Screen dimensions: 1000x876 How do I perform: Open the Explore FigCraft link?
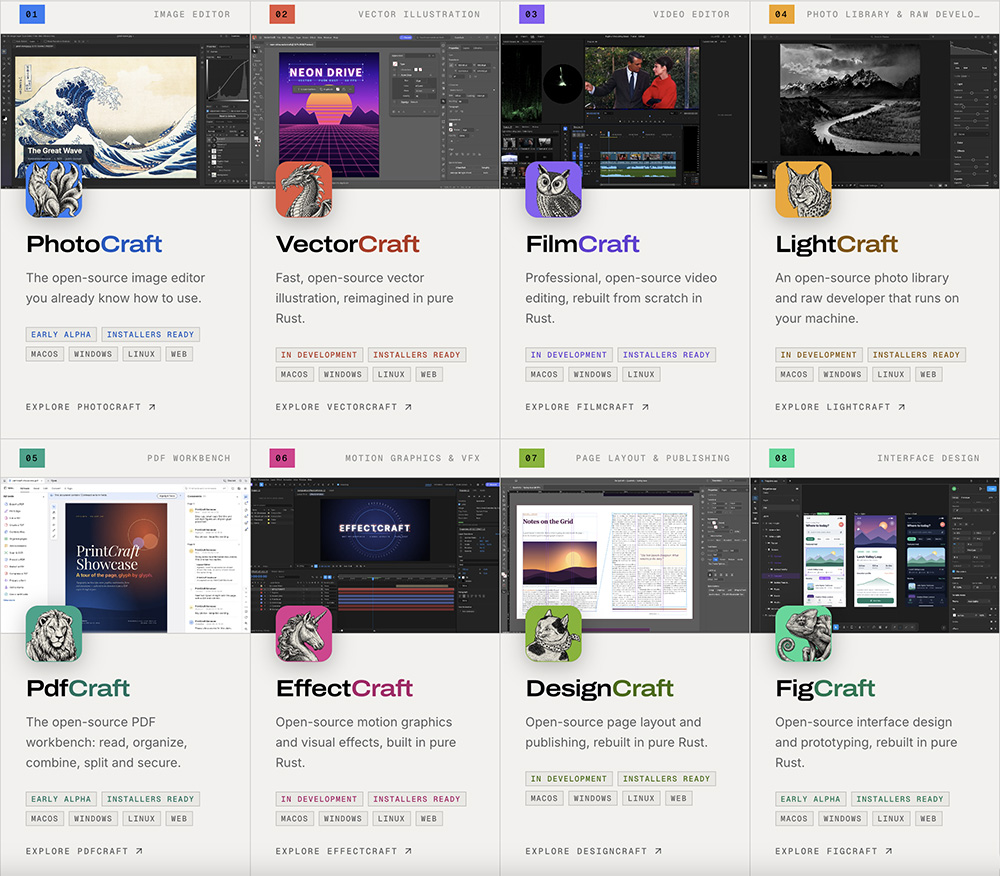coord(834,851)
